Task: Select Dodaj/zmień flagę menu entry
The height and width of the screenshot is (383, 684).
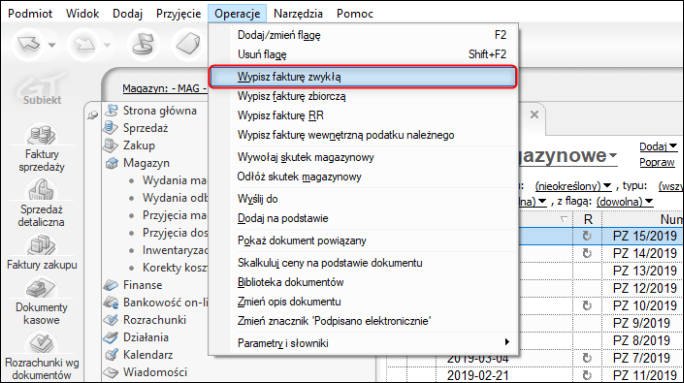Action: point(364,35)
